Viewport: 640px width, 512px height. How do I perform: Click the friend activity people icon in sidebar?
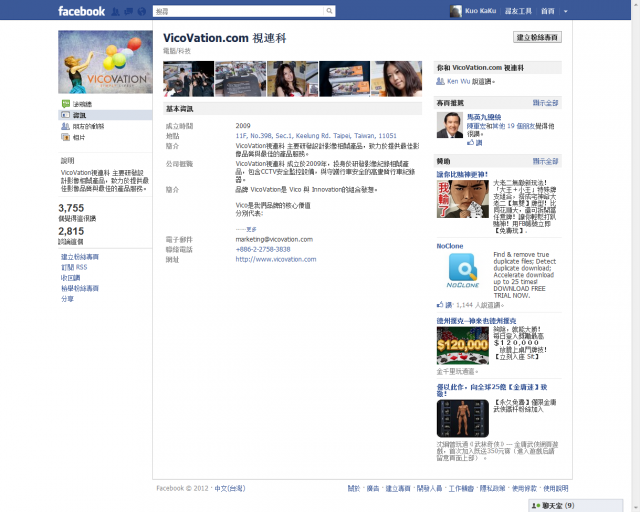[x=65, y=126]
